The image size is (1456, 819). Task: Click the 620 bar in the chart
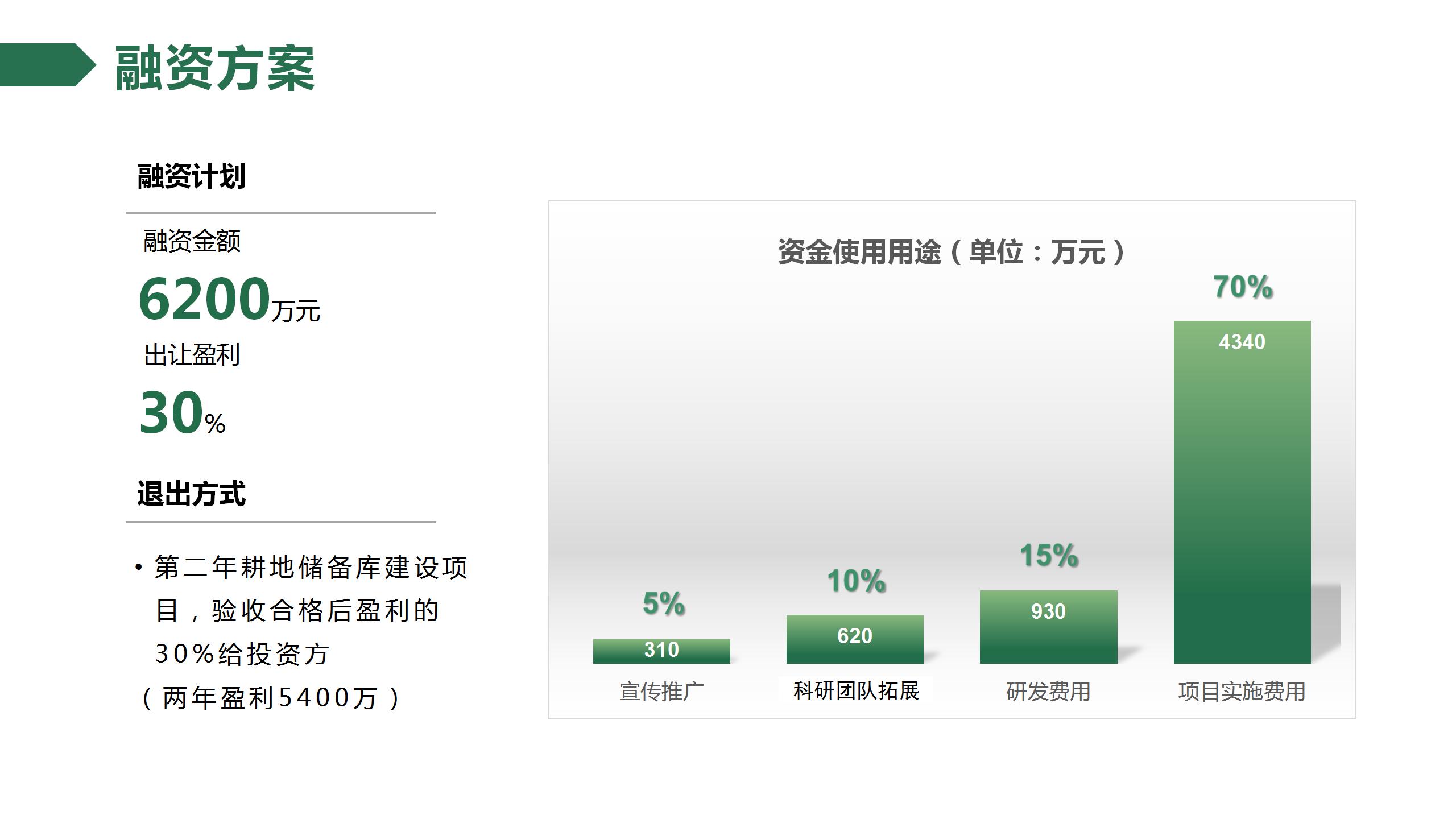(x=855, y=639)
